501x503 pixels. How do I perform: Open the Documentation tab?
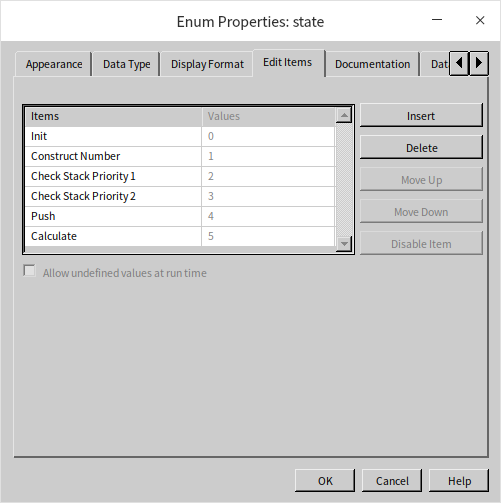(372, 64)
